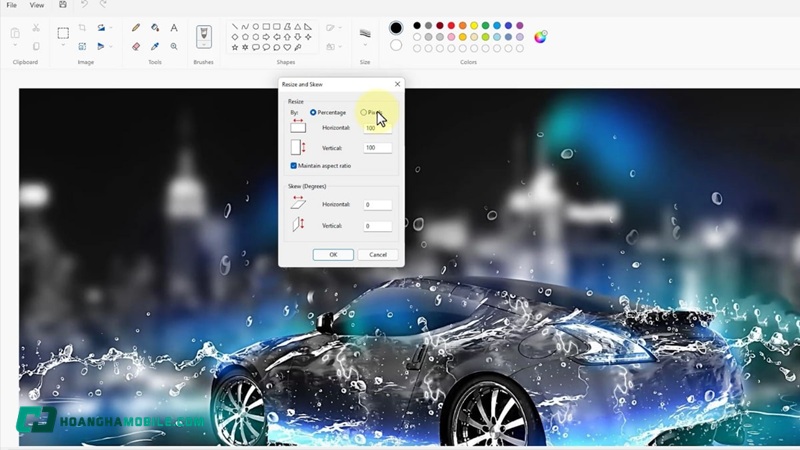Select the Color picker eyedropper tool
Image resolution: width=800 pixels, height=450 pixels.
(x=155, y=46)
